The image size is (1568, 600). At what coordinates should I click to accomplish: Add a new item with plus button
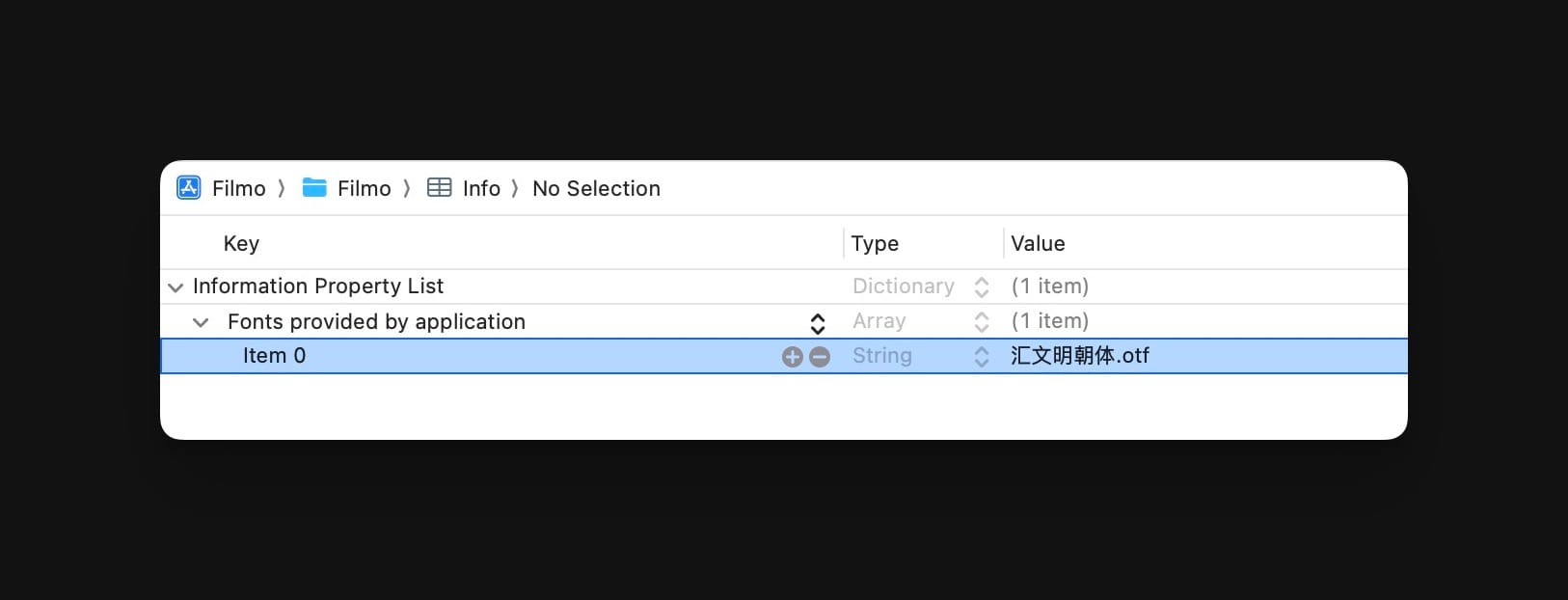792,357
